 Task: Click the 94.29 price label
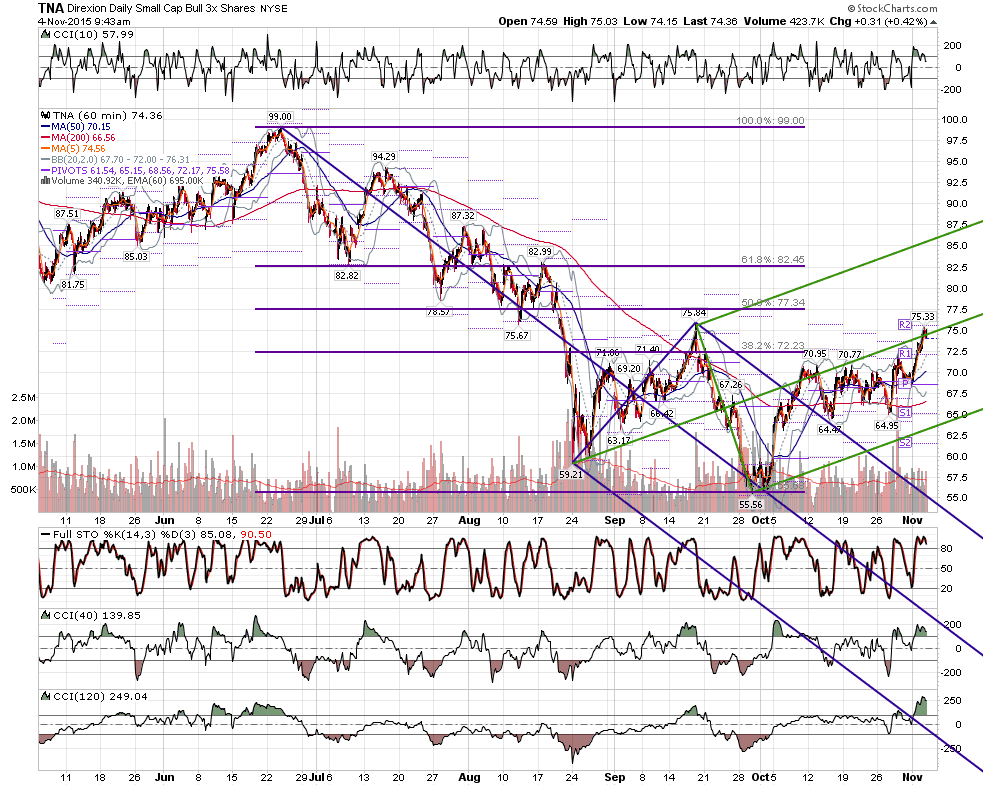(x=384, y=157)
